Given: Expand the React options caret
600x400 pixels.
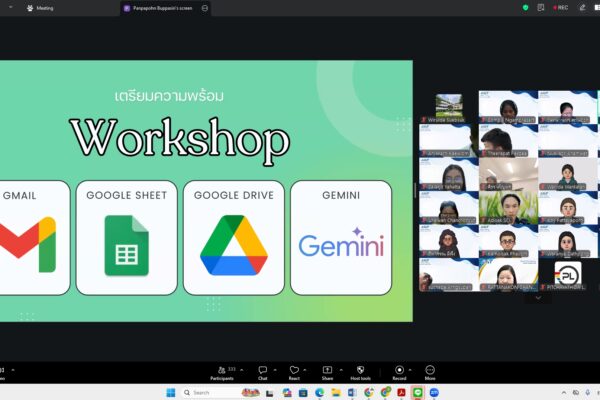Looking at the screenshot, I should pos(305,370).
